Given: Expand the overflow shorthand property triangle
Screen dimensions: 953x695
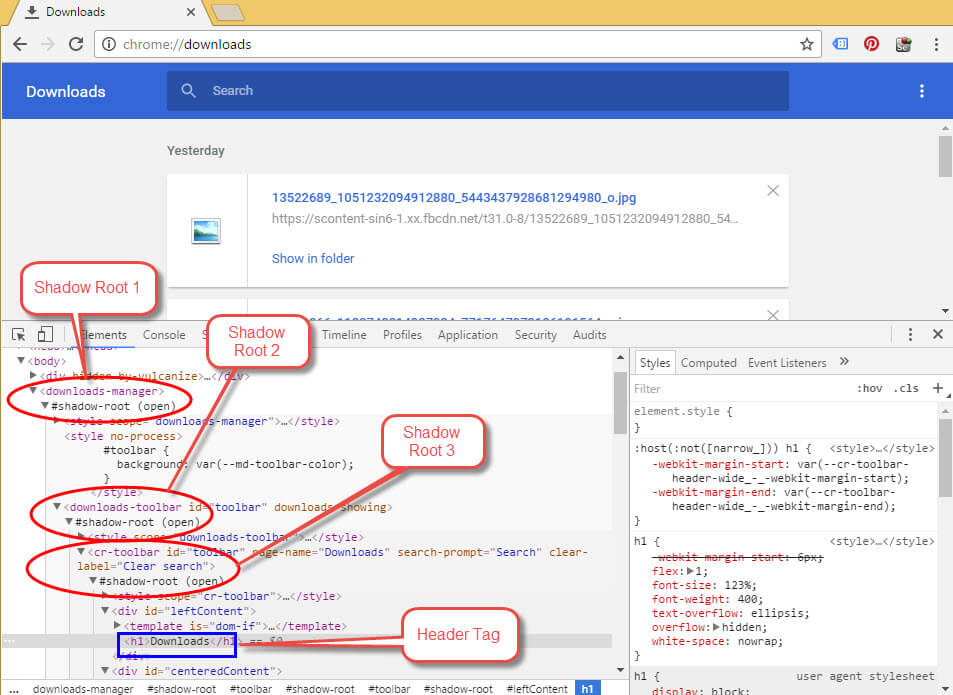Looking at the screenshot, I should 717,627.
